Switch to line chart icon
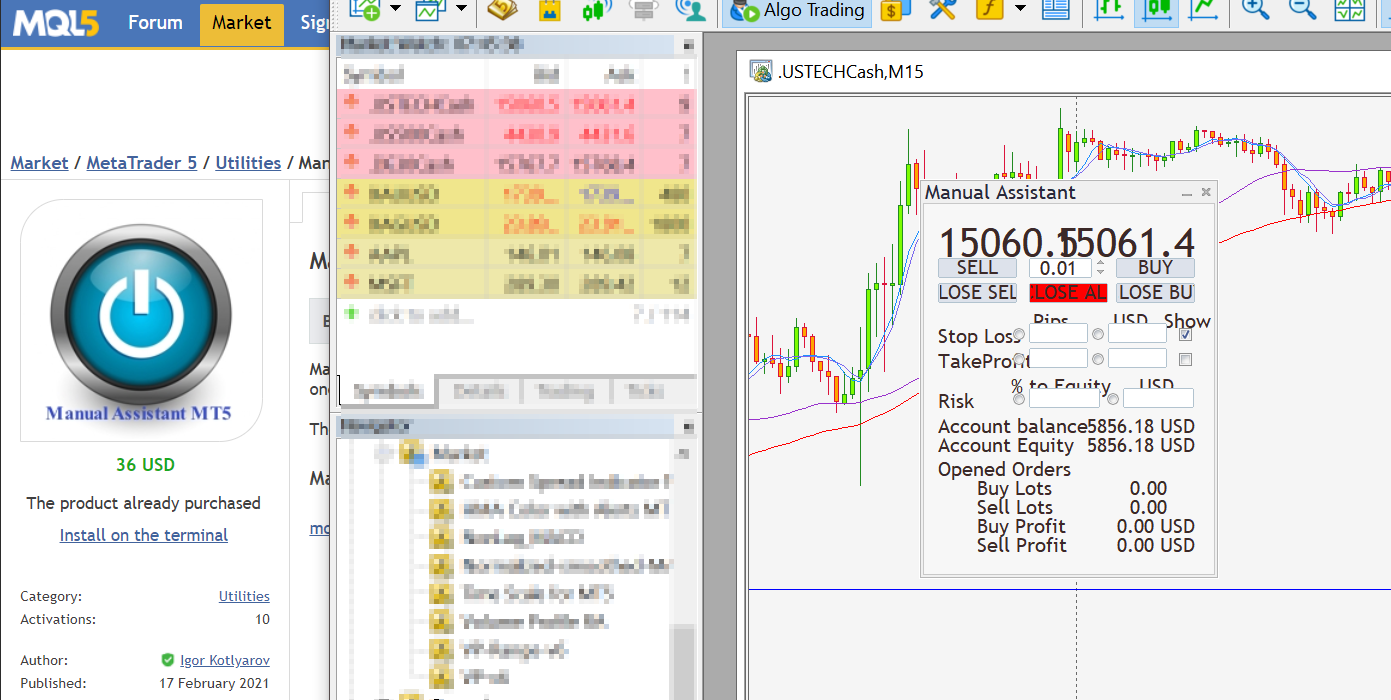Screen dimensions: 1391x700 pyautogui.click(x=1204, y=10)
